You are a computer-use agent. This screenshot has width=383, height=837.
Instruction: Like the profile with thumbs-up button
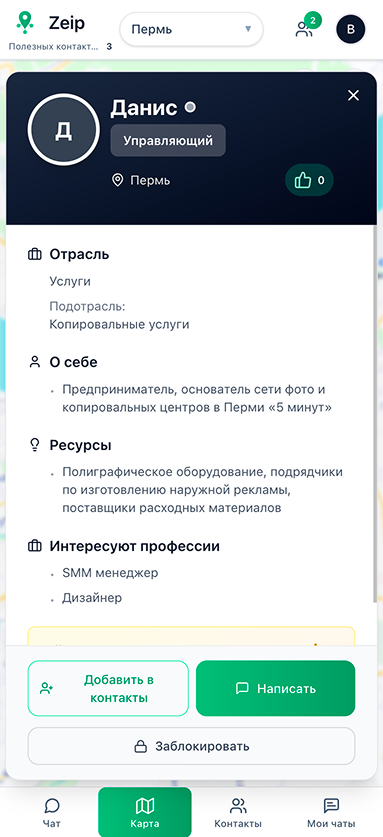[x=309, y=180]
